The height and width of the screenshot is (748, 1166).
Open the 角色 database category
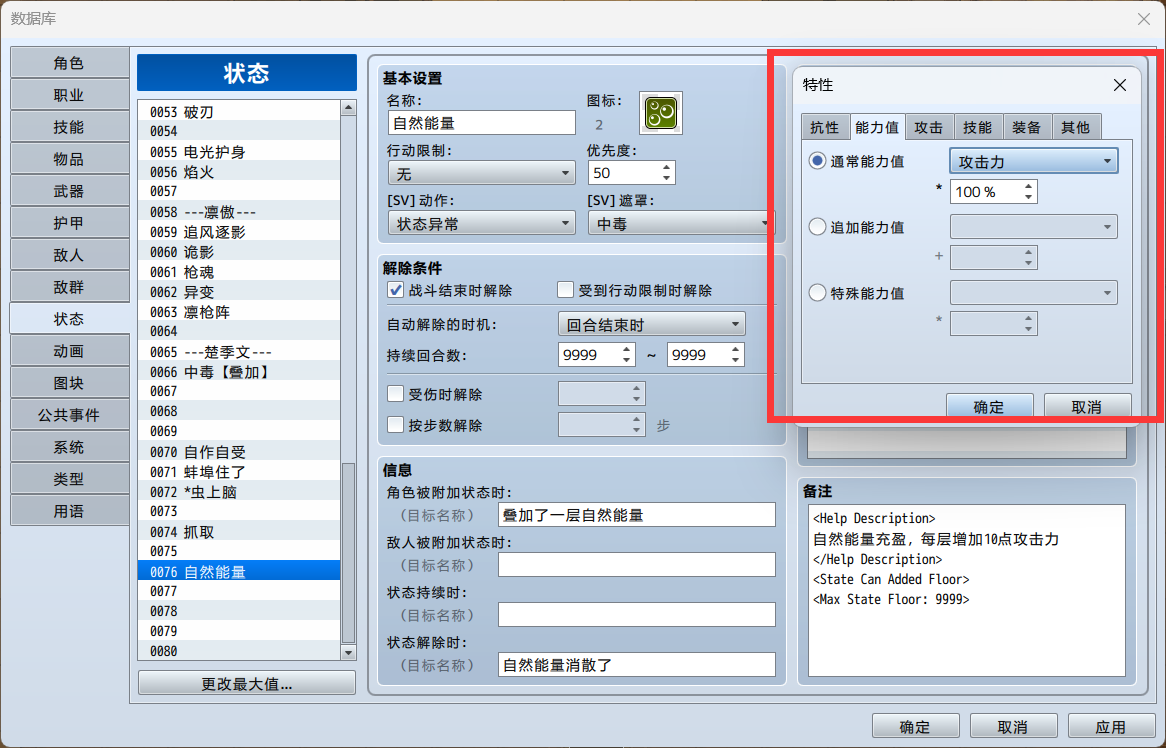[69, 63]
